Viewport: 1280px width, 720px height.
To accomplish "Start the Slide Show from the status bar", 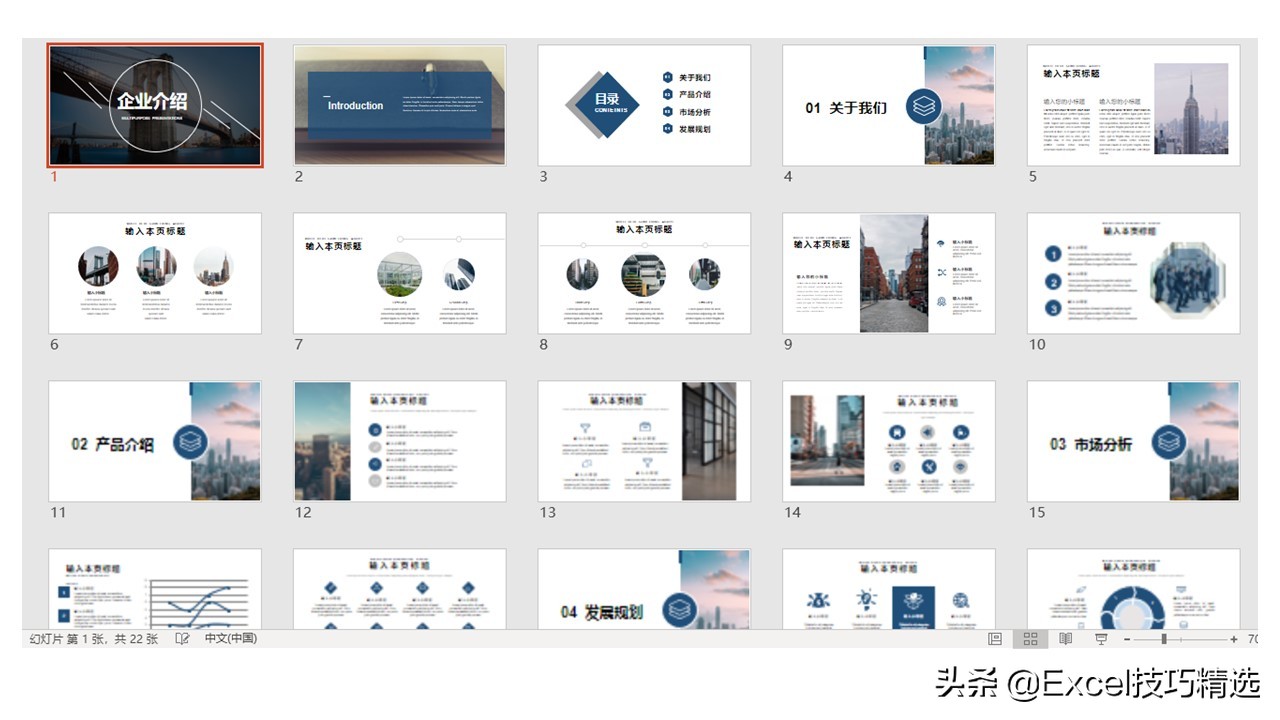I will pos(1099,638).
